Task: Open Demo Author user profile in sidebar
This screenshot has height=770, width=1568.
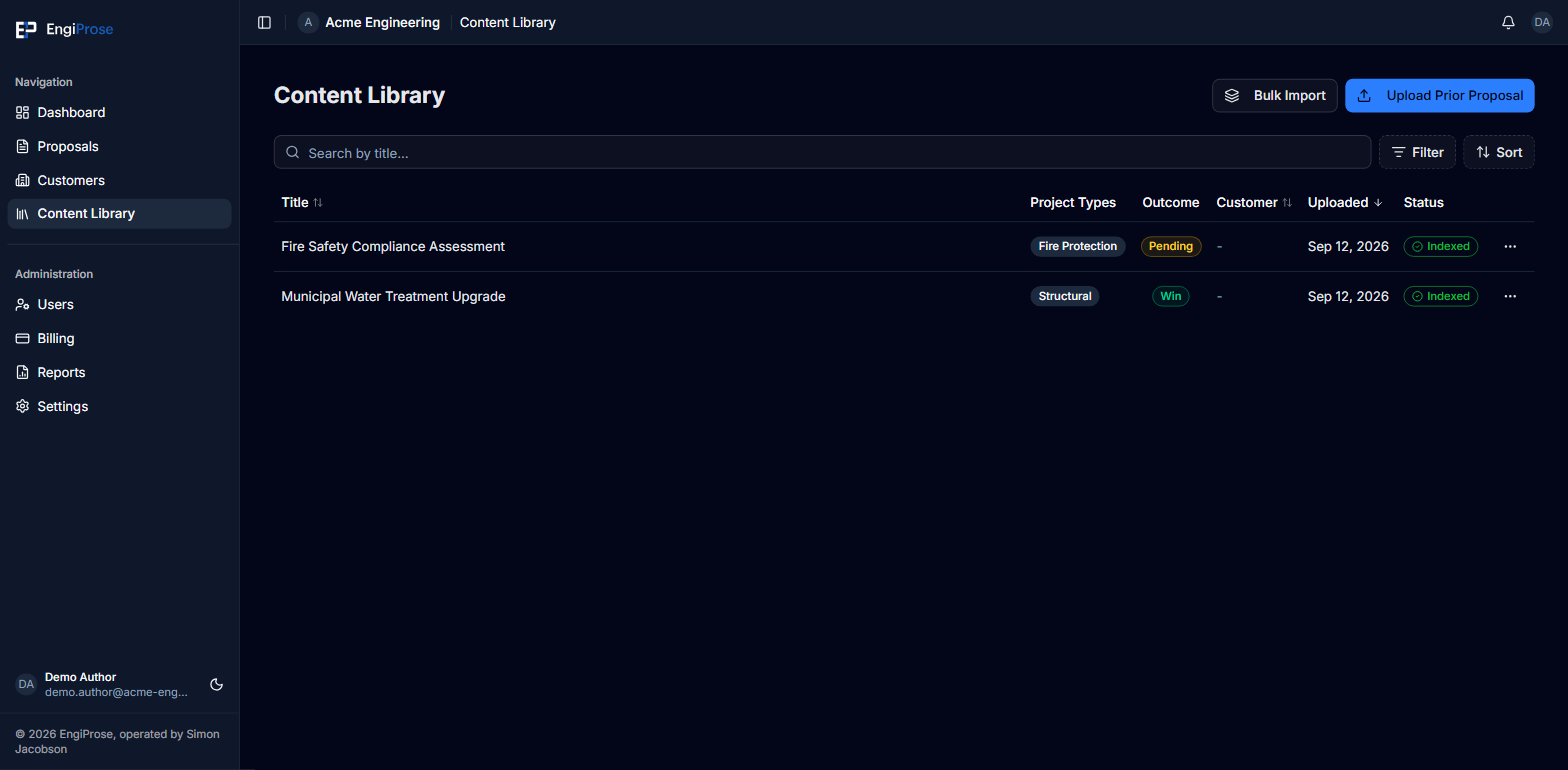Action: [x=102, y=685]
